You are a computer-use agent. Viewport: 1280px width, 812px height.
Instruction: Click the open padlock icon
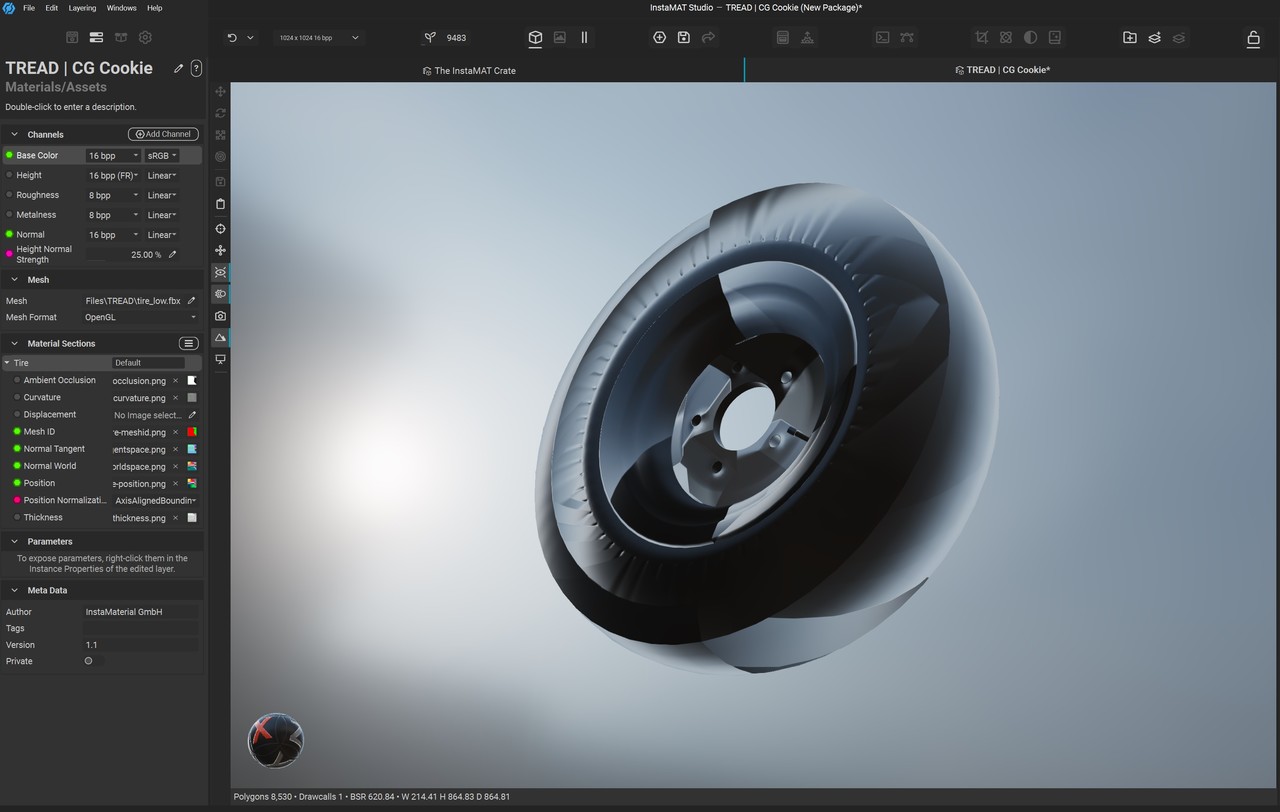pos(1253,38)
